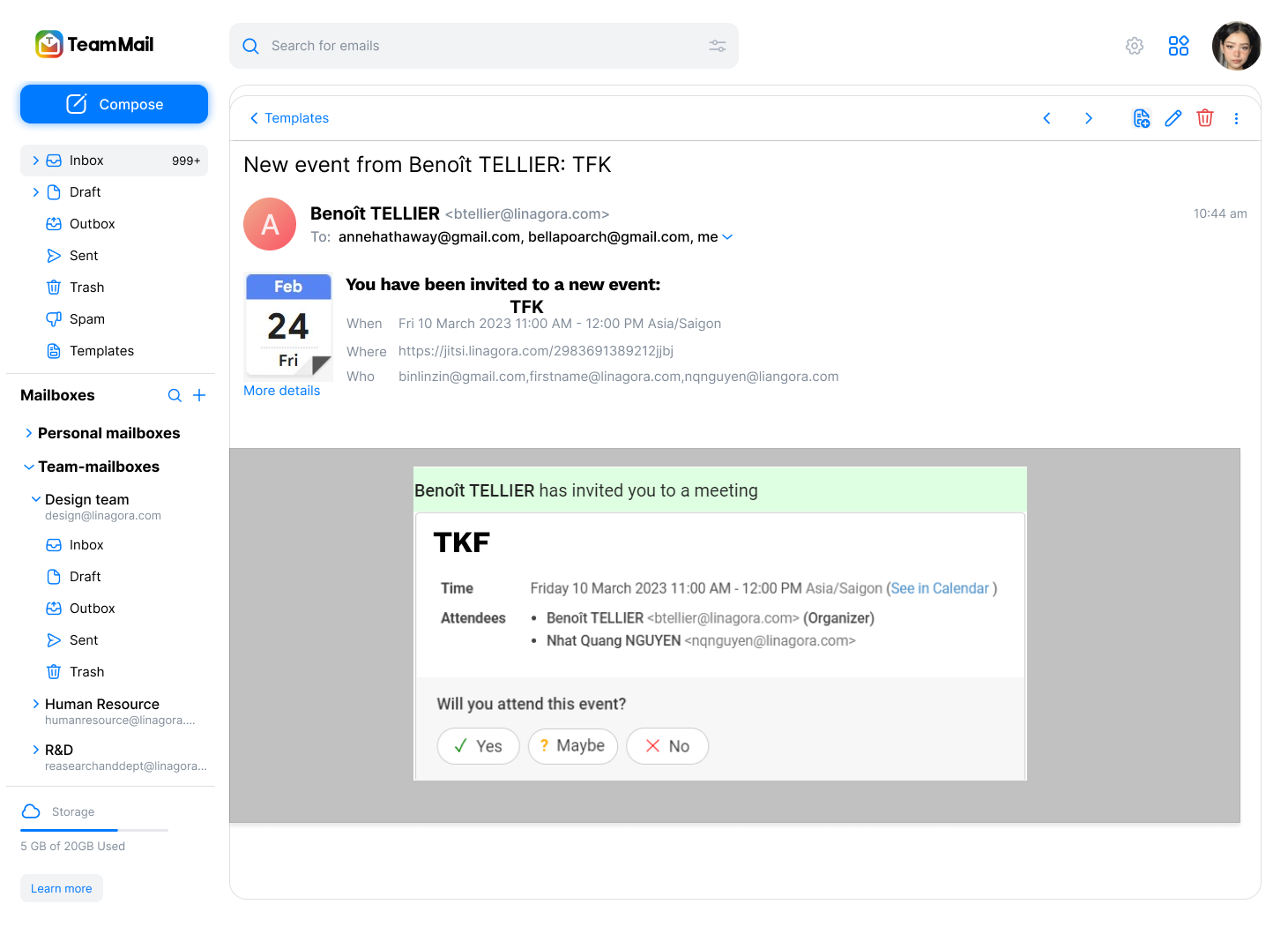This screenshot has width=1288, height=934.
Task: Expand the recipients list chevron next to me
Action: pyautogui.click(x=727, y=236)
